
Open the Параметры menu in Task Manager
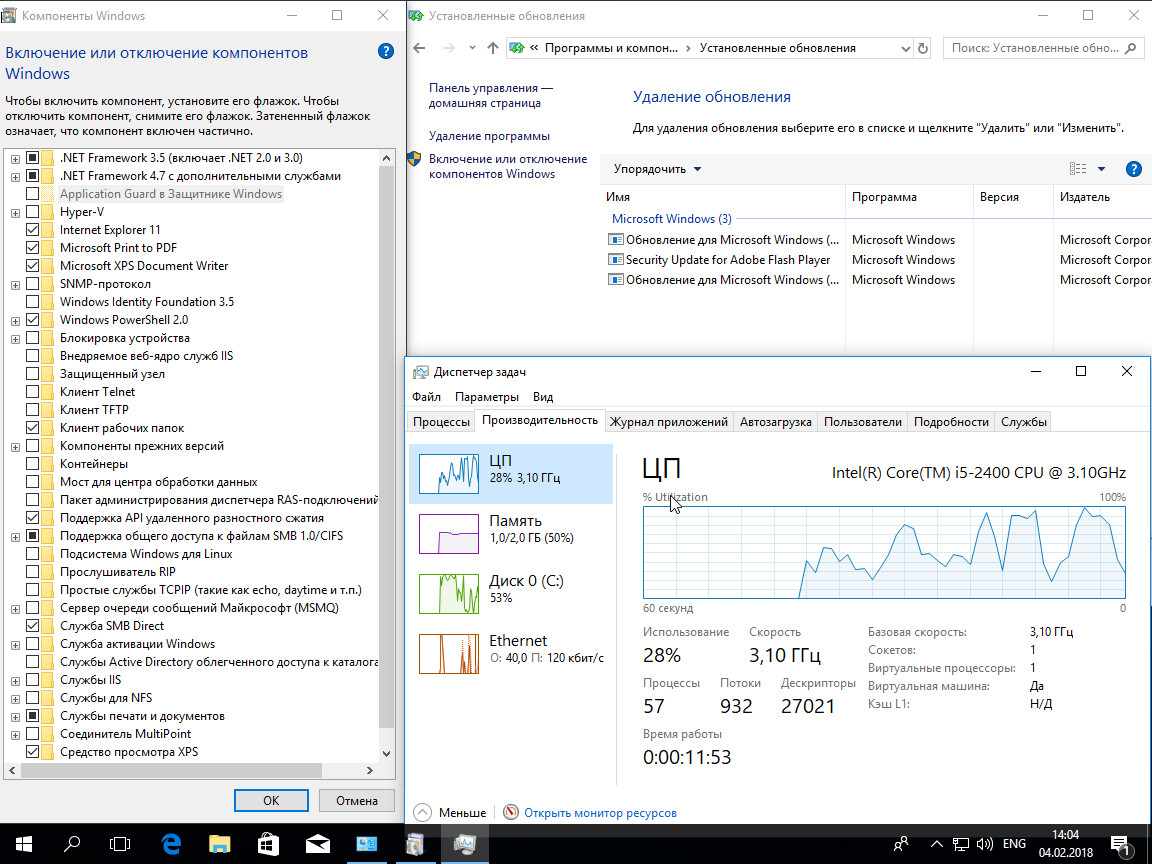point(486,397)
